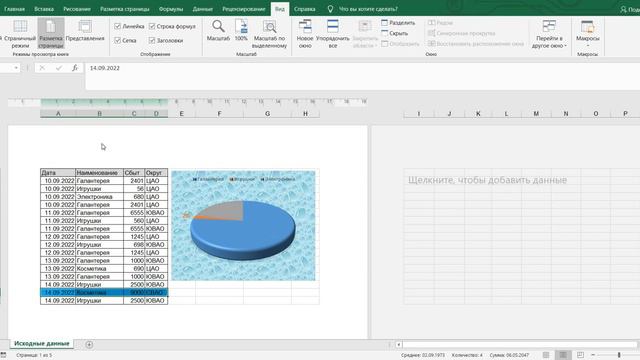The height and width of the screenshot is (360, 640).
Task: Confirm entry with checkmark icon
Action: click(59, 68)
